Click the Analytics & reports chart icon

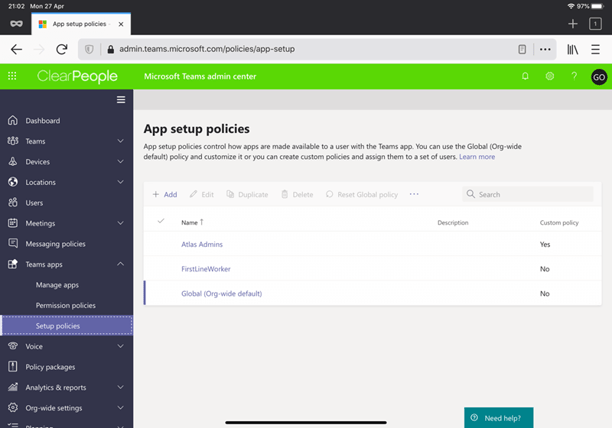[x=12, y=387]
